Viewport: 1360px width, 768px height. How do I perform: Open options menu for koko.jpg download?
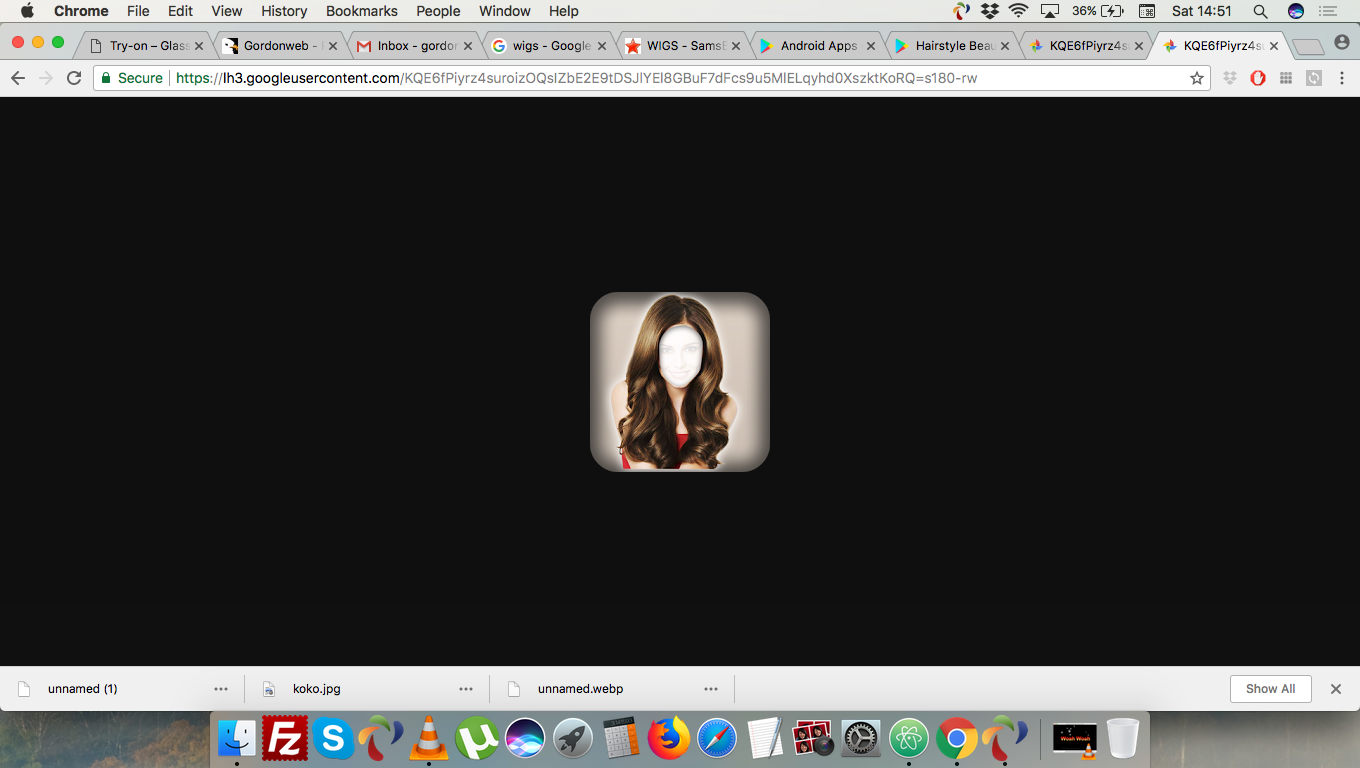pyautogui.click(x=466, y=688)
